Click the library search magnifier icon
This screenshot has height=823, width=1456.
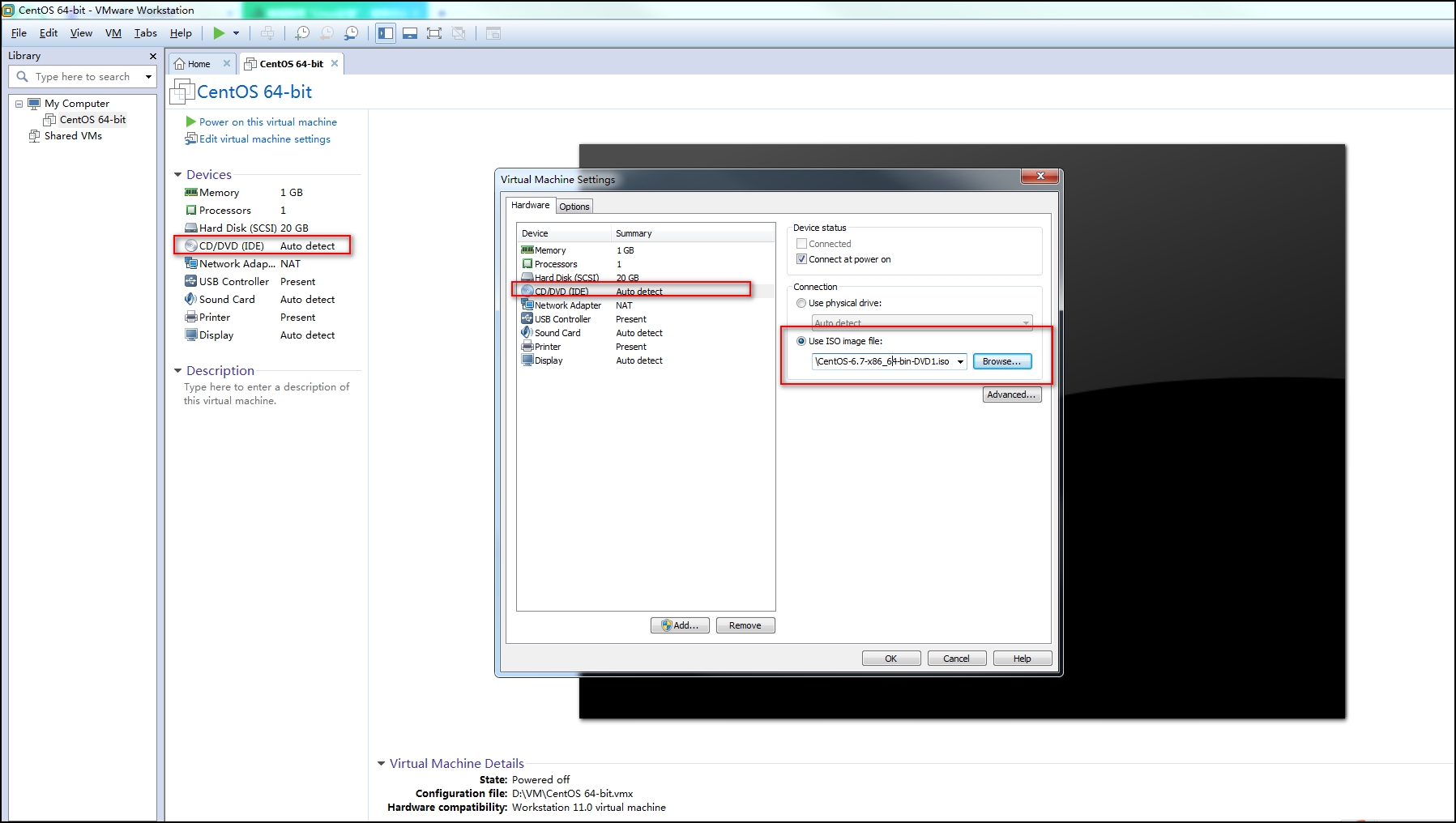(22, 76)
